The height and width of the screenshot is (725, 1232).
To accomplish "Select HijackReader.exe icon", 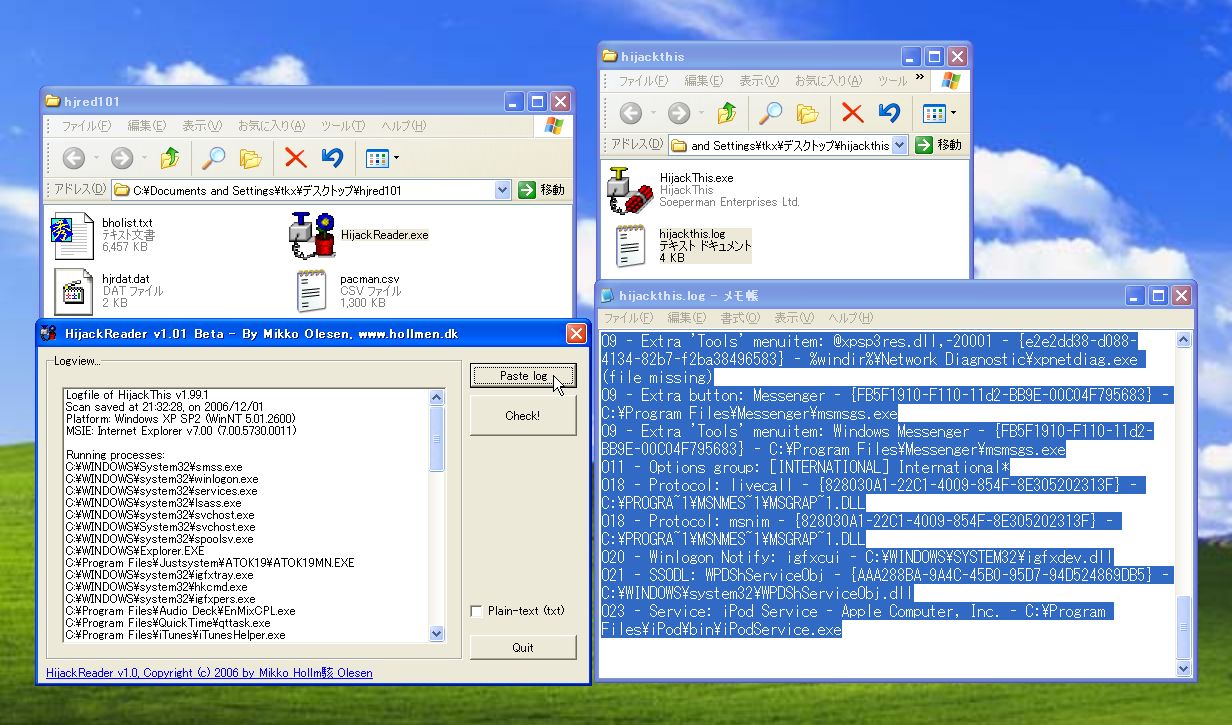I will tap(311, 235).
